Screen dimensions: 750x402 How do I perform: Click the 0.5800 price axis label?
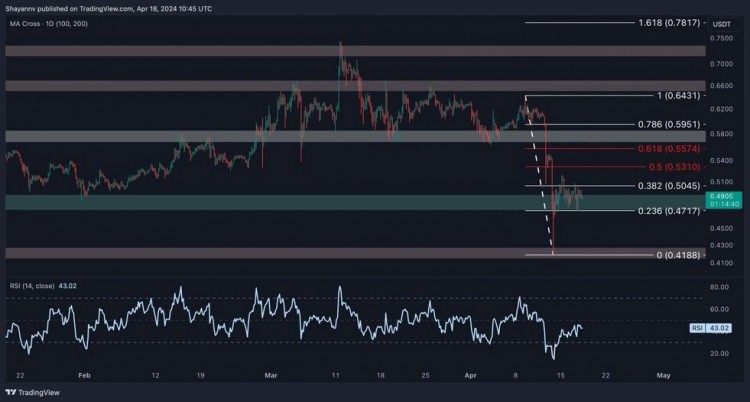719,134
